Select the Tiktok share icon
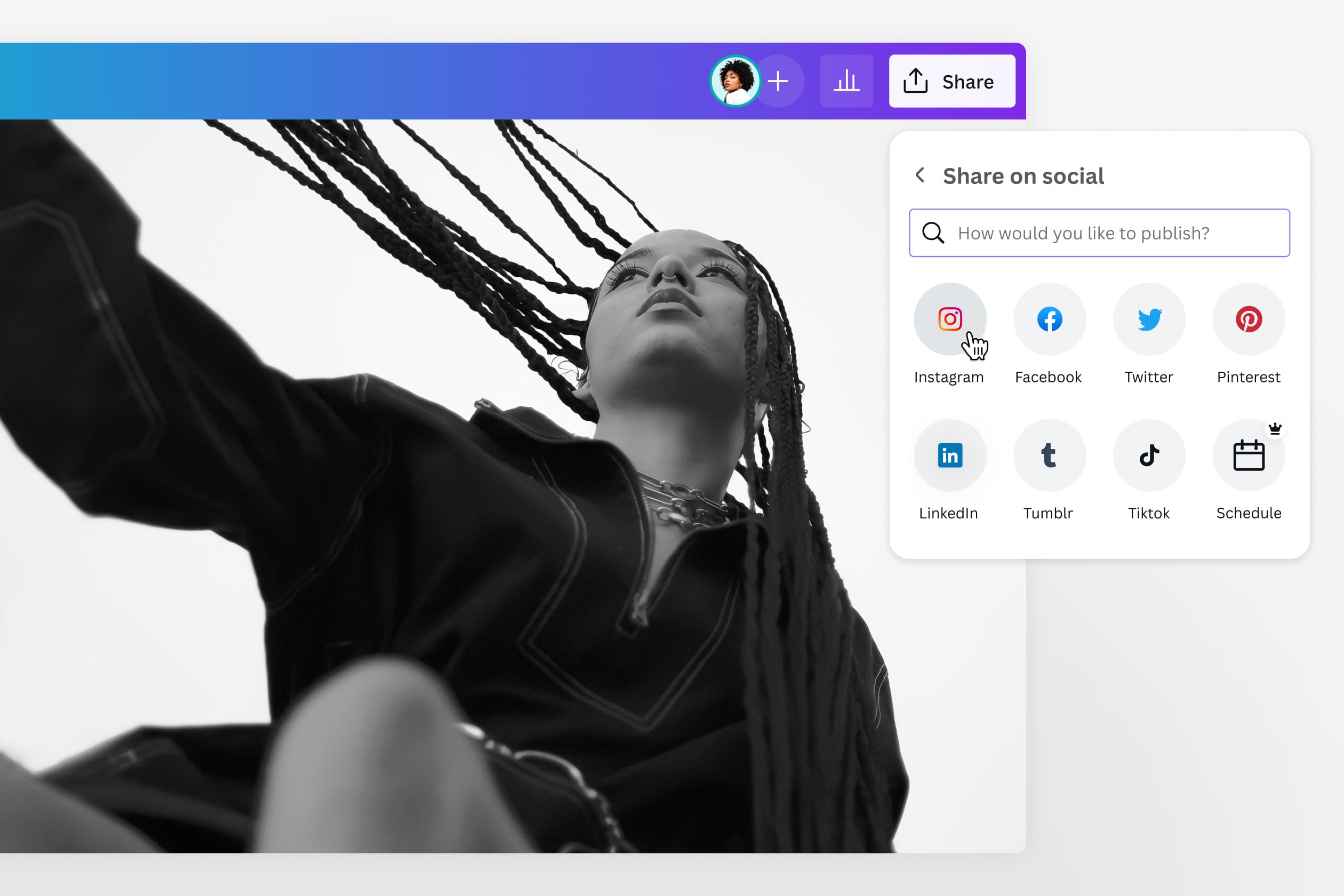The image size is (1344, 896). tap(1149, 455)
